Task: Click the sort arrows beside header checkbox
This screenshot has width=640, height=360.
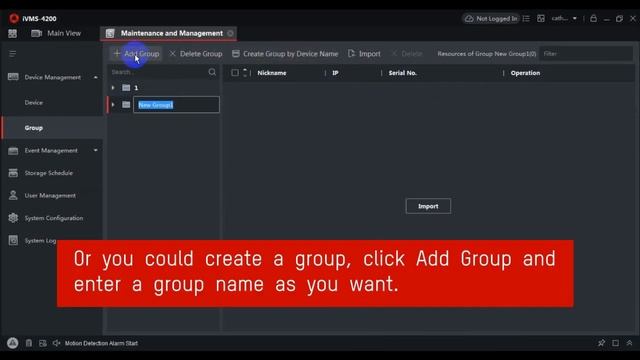Action: coord(245,73)
